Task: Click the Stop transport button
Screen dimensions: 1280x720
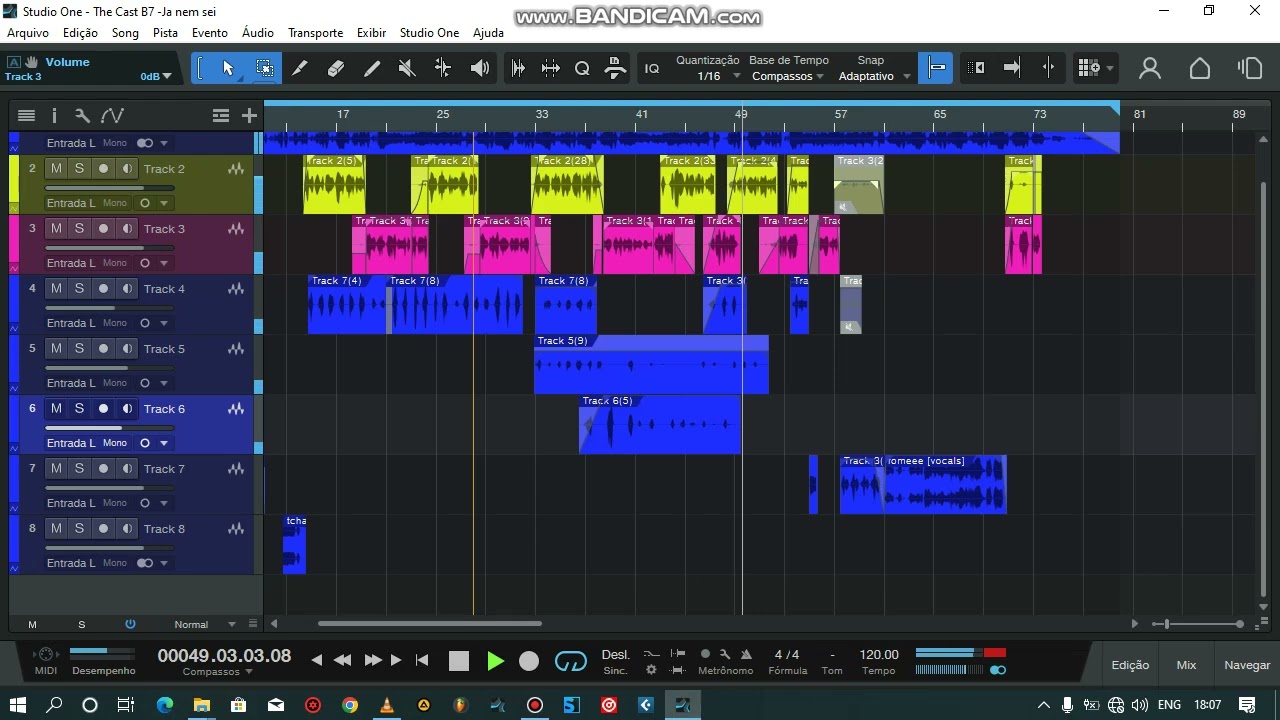Action: tap(459, 661)
